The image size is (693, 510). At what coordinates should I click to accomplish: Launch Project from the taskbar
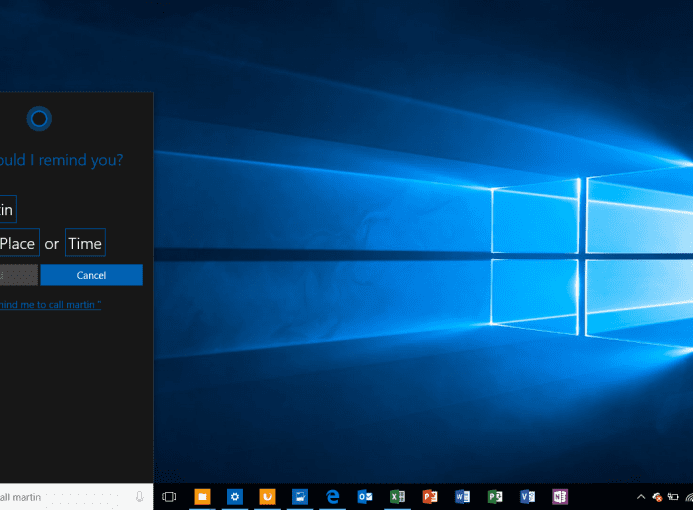click(x=495, y=497)
